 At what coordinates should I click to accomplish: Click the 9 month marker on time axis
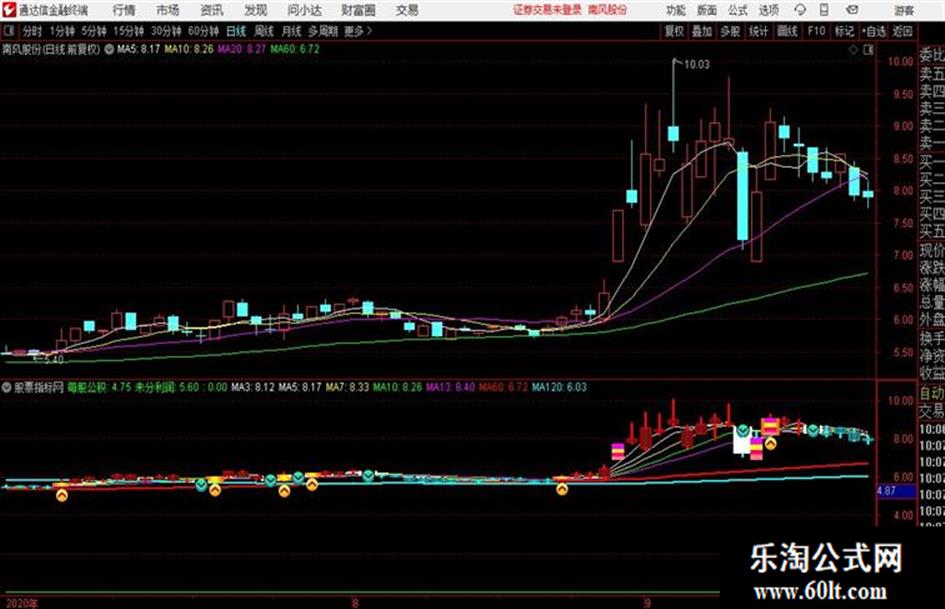[647, 603]
